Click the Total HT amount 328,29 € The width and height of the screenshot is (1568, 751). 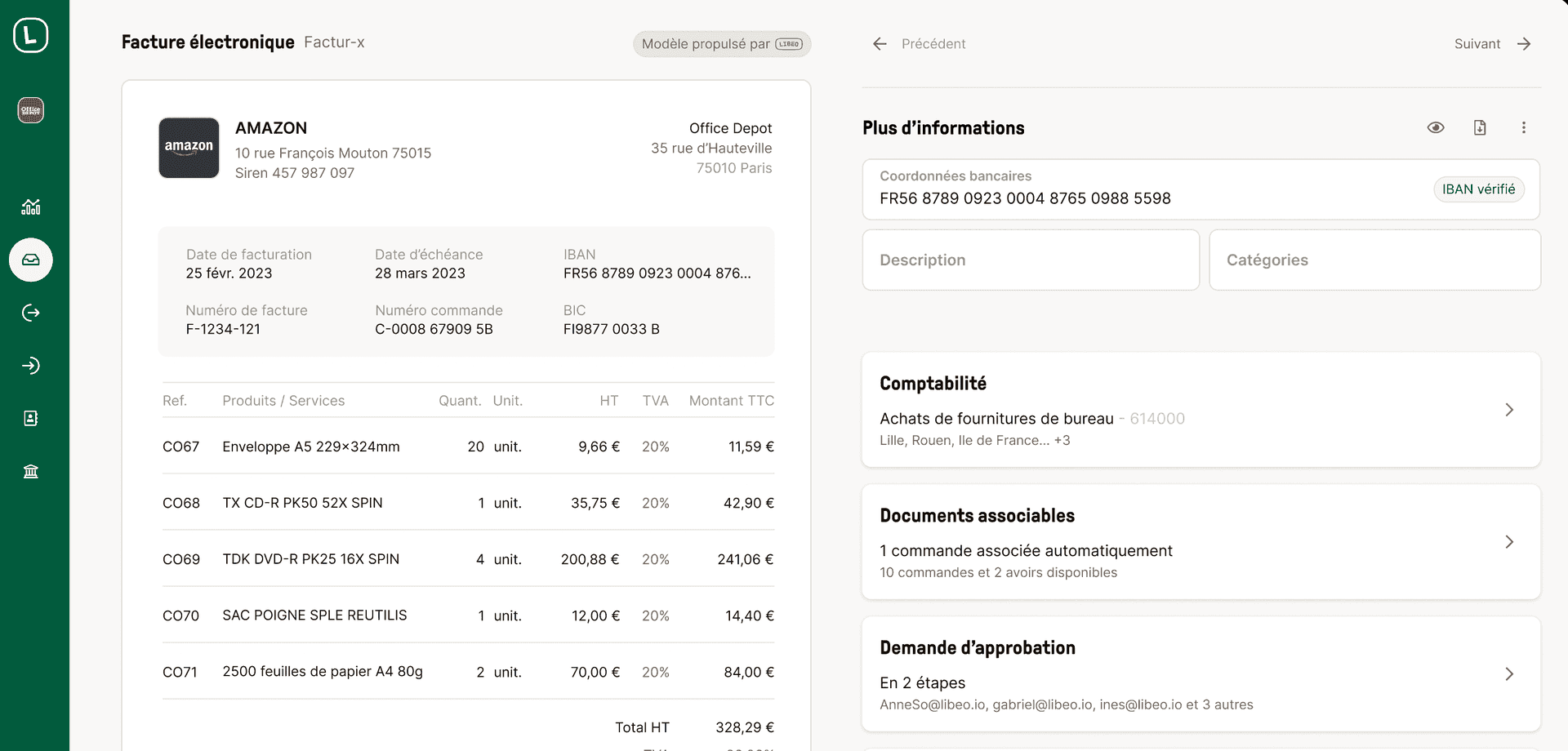click(745, 727)
